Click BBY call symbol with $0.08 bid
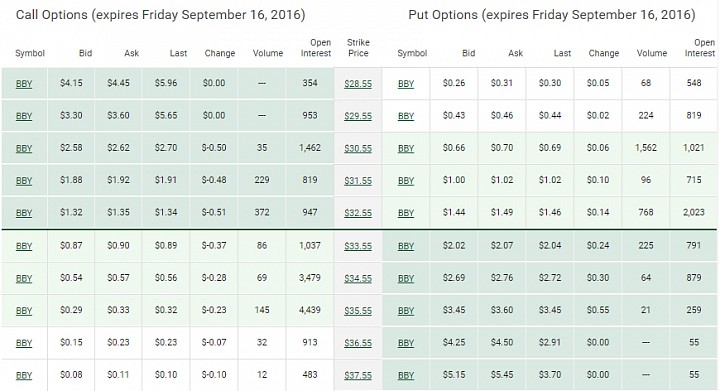The image size is (720, 391). (x=24, y=375)
